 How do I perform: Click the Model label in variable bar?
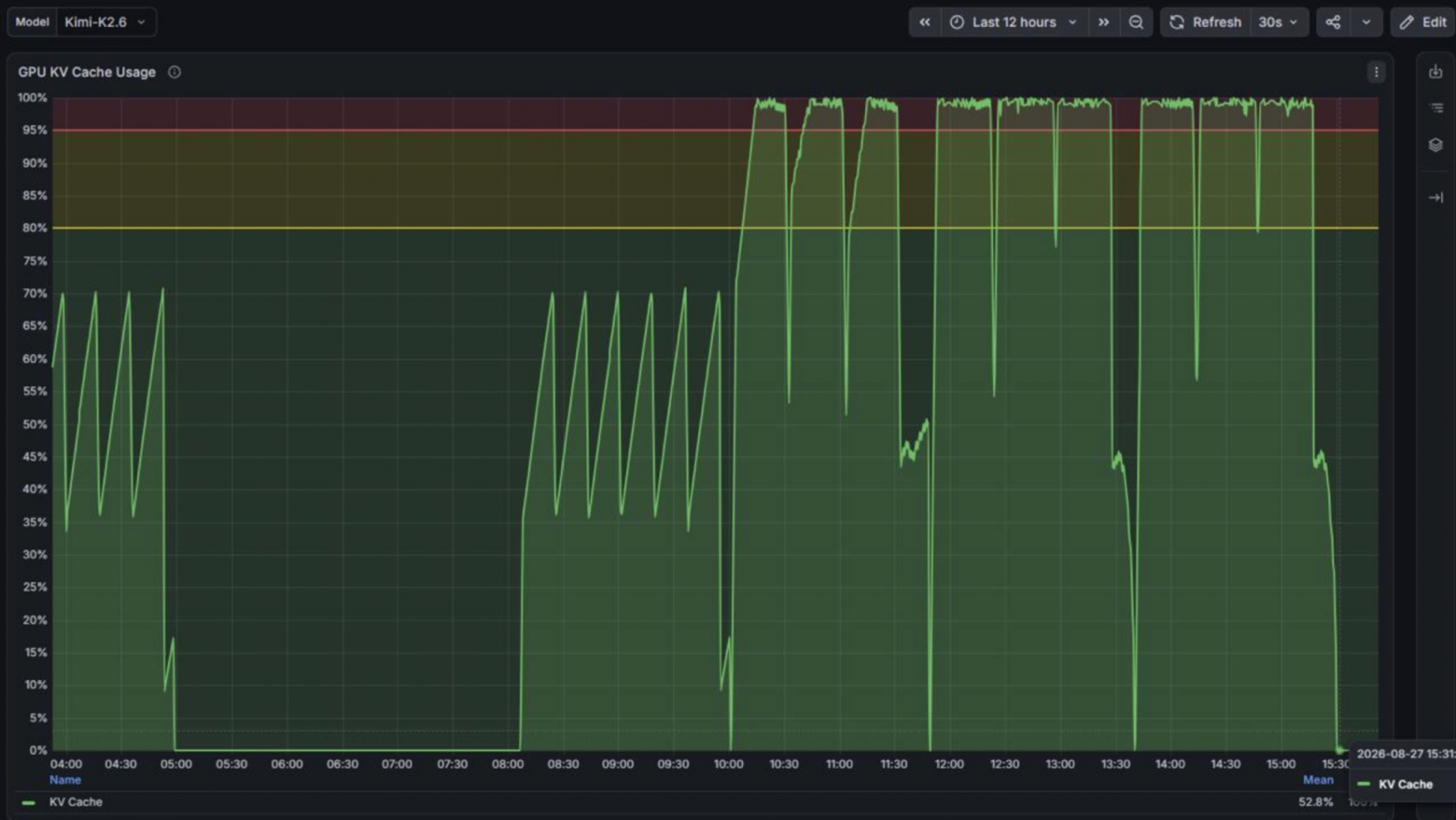[33, 21]
